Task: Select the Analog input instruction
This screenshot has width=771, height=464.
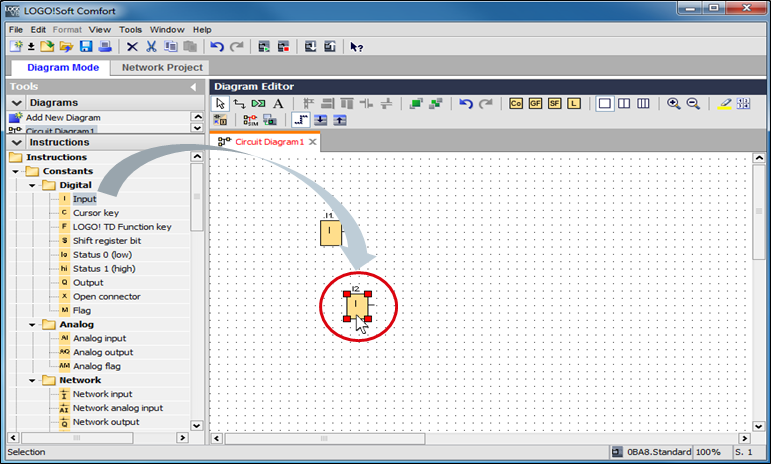Action: pos(99,338)
